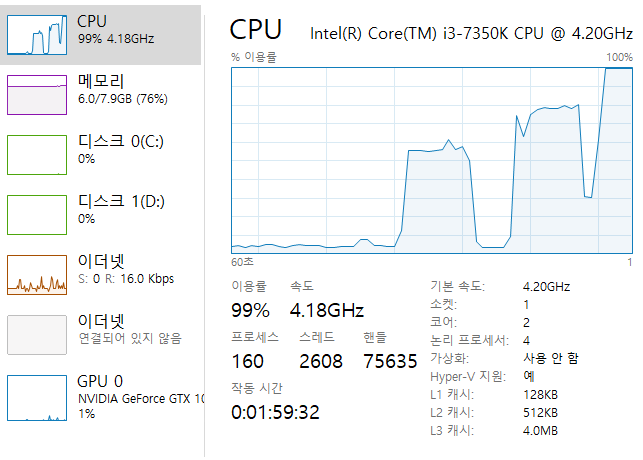Select the 메모리 6.0/7.9GB sidebar entry
This screenshot has height=460, width=643.
point(123,89)
